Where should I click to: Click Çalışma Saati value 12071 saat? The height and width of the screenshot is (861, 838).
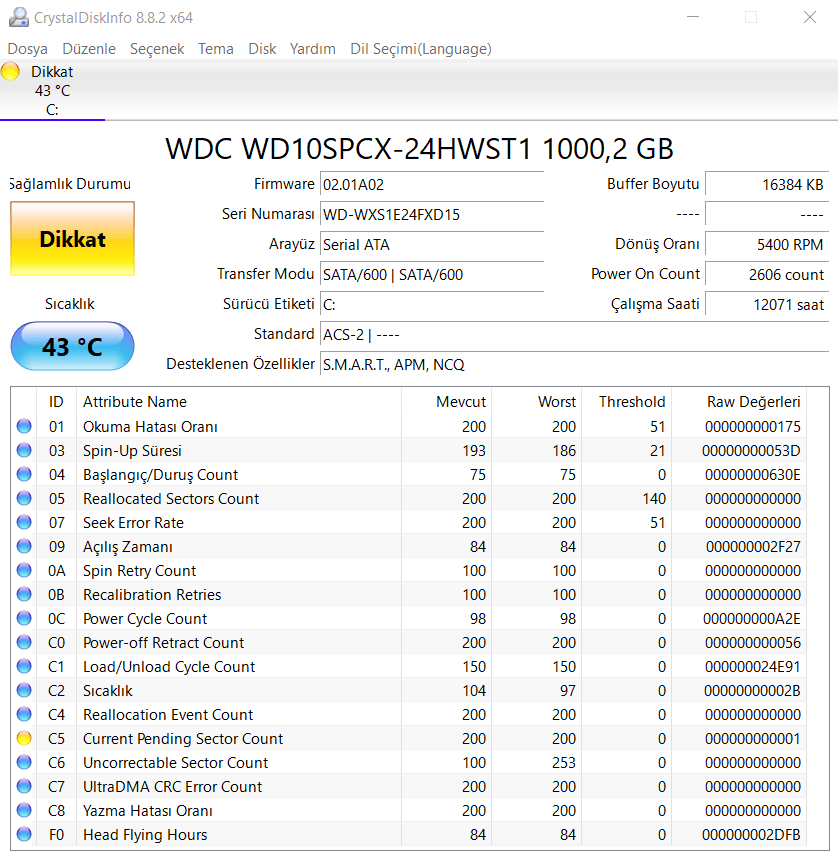[x=767, y=304]
